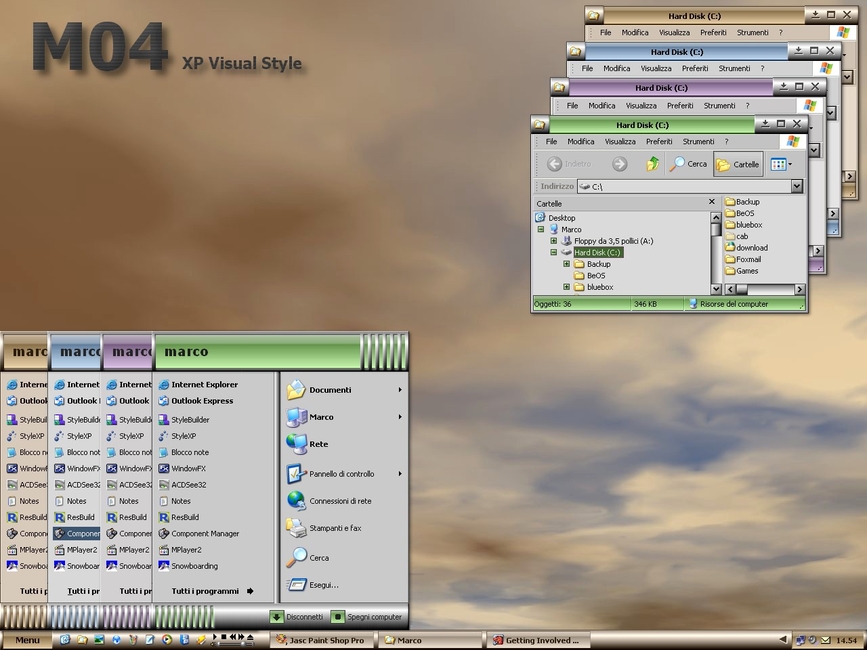Screen dimensions: 867x650
Task: Open Modifica menu in green Explorer window
Action: pyautogui.click(x=581, y=141)
